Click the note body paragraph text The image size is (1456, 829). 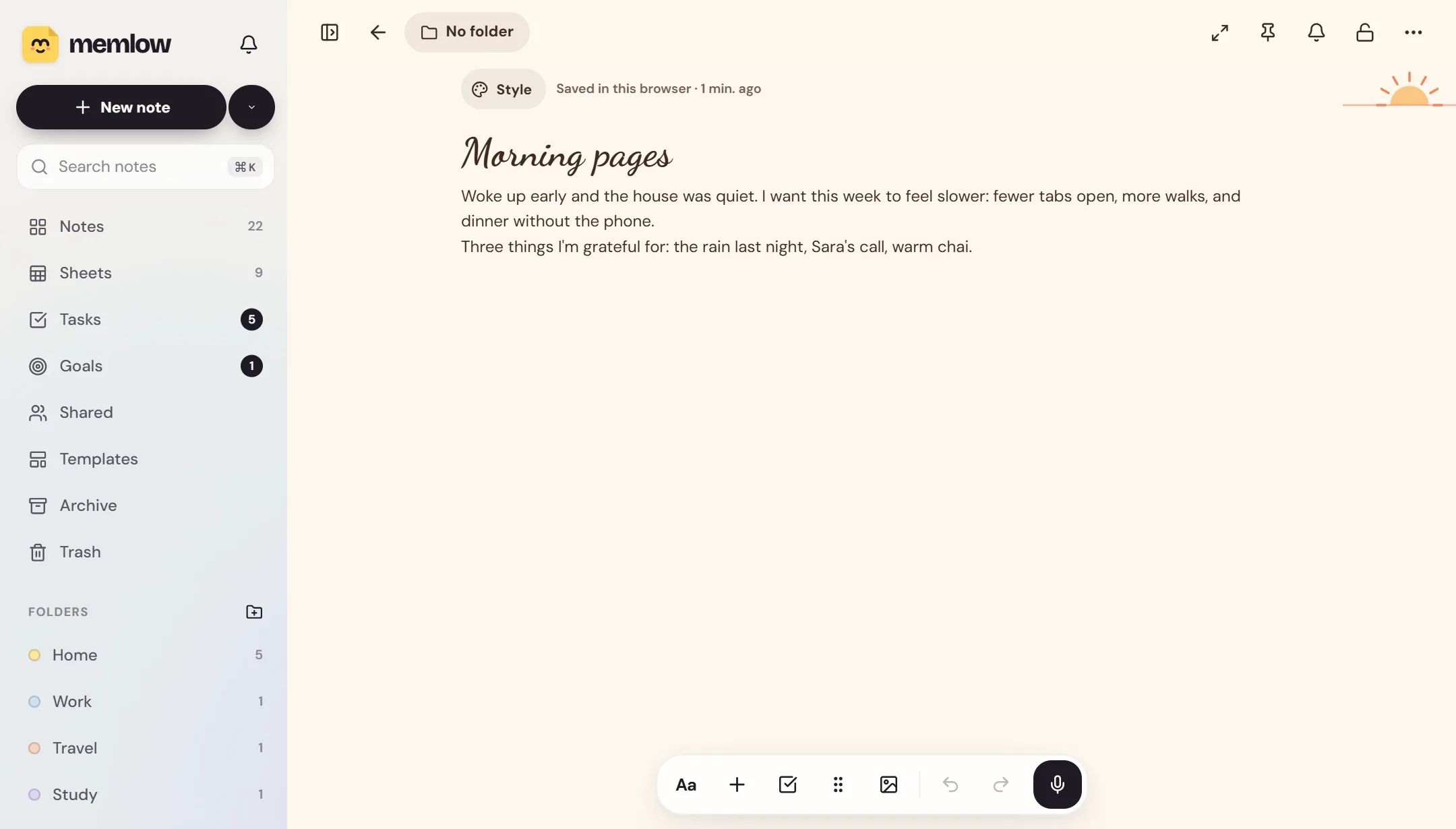851,221
